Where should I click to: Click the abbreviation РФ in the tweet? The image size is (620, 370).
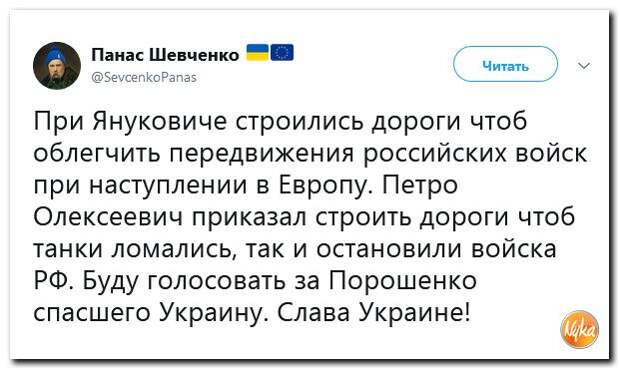click(53, 281)
